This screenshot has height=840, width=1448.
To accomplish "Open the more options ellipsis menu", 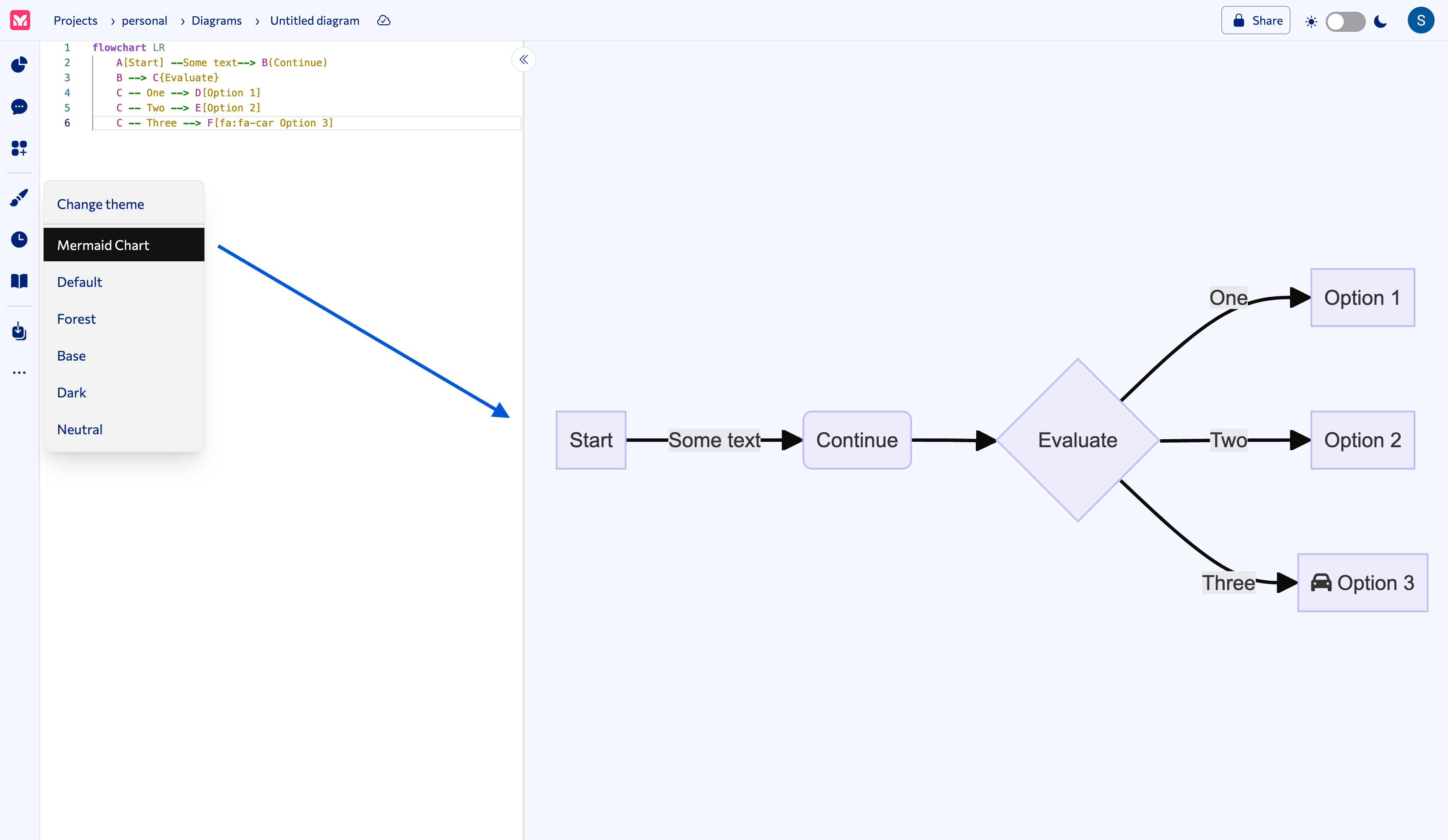I will (x=19, y=372).
